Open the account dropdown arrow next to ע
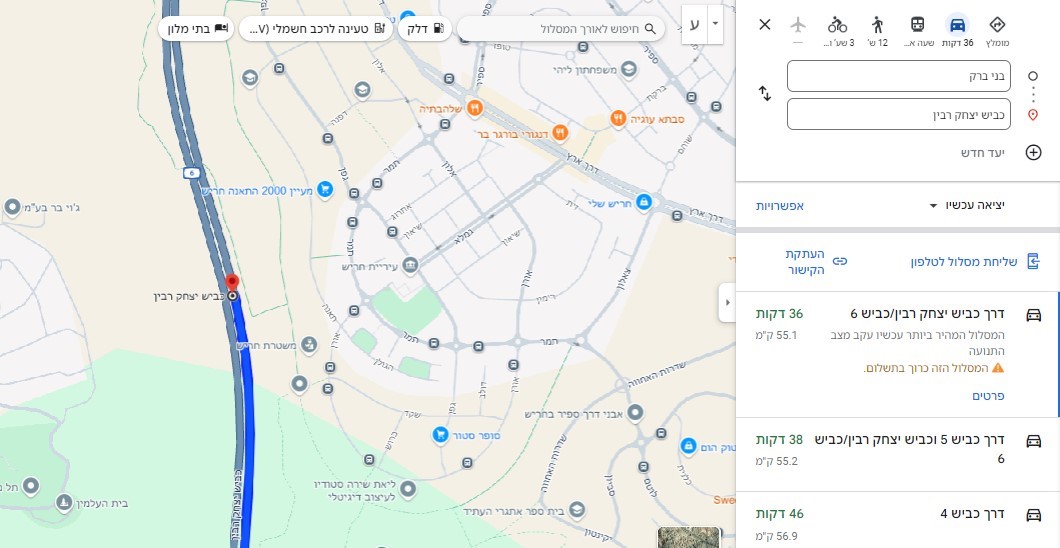 point(715,24)
